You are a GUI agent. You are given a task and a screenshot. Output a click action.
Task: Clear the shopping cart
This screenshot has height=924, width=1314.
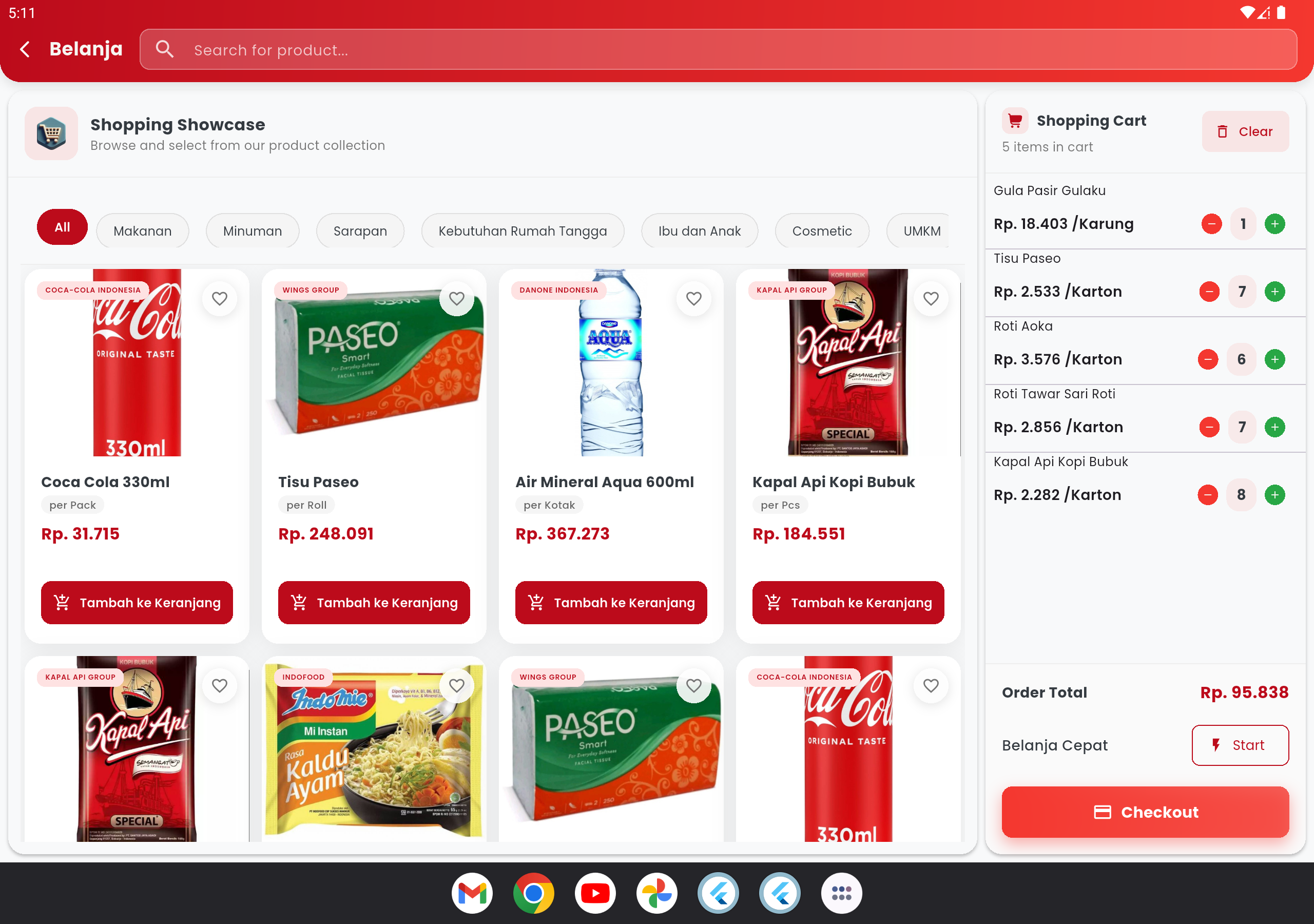[x=1245, y=132]
